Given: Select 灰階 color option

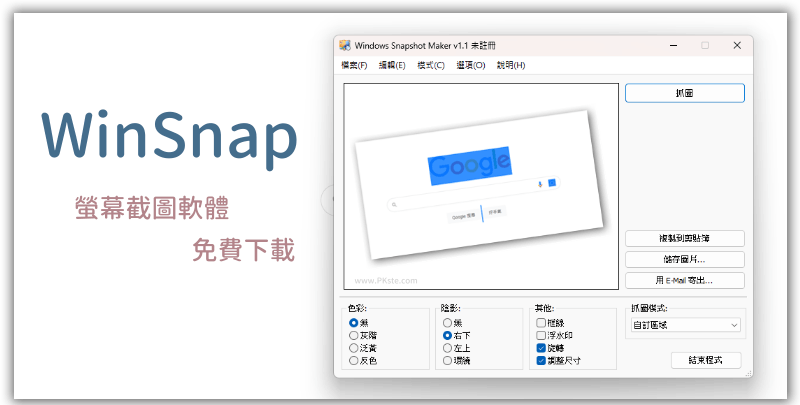Looking at the screenshot, I should (363, 336).
